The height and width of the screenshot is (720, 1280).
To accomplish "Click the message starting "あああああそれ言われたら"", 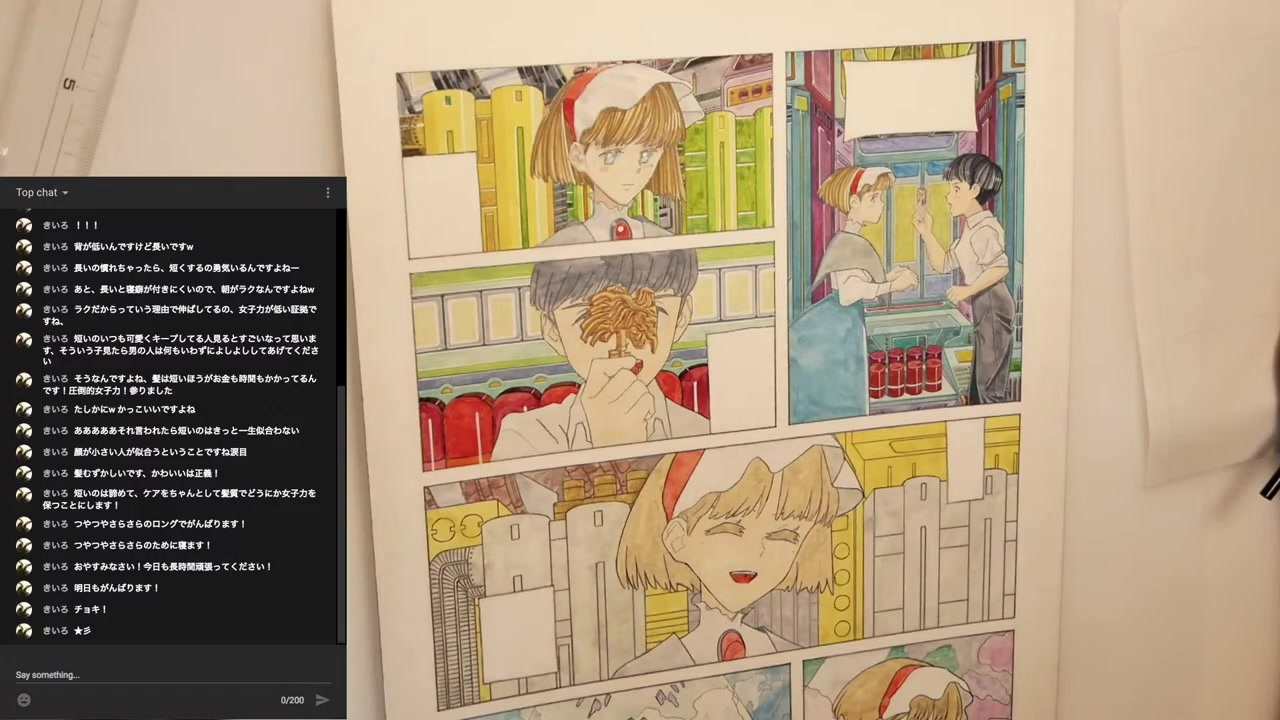I will (x=187, y=430).
